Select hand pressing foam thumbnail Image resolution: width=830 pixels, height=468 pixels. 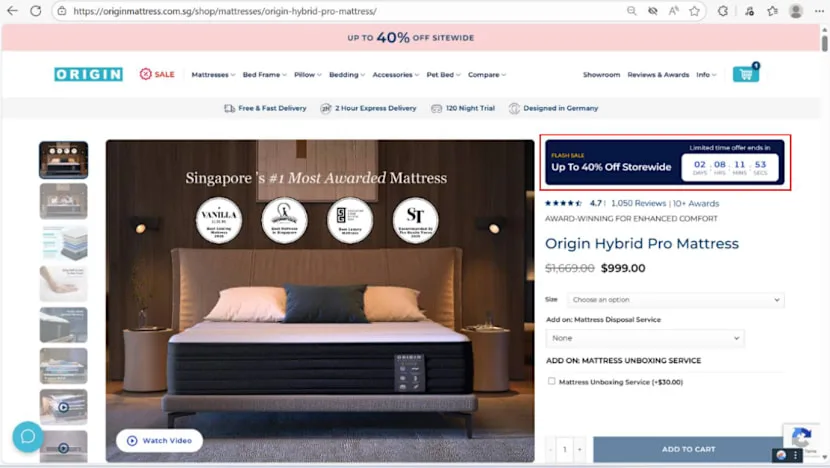64,284
